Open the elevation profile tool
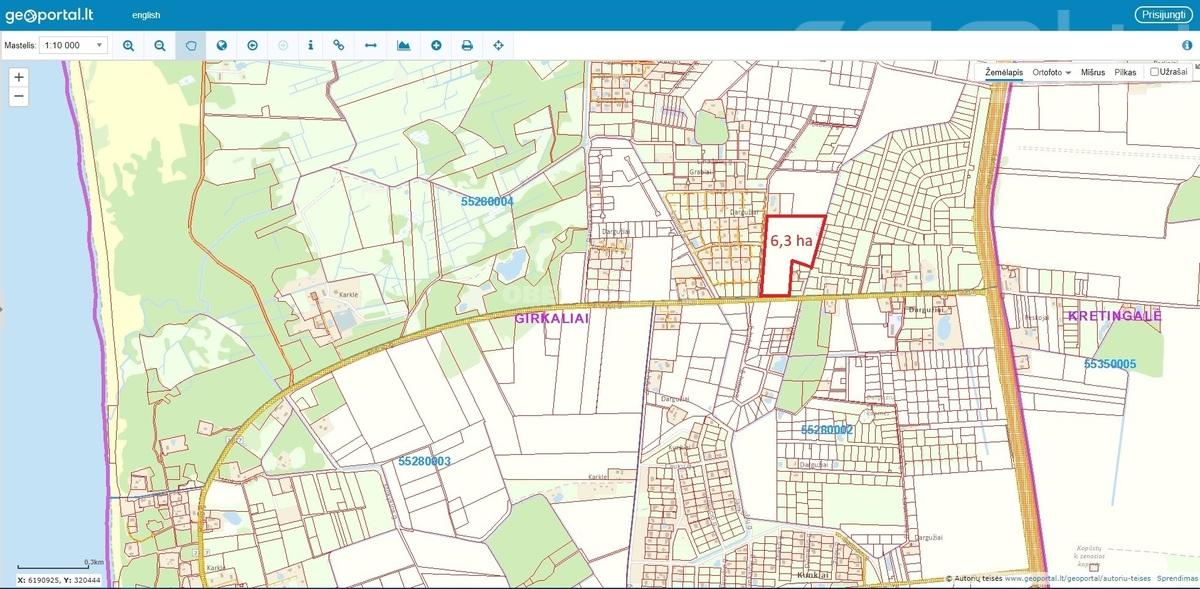 pyautogui.click(x=404, y=45)
